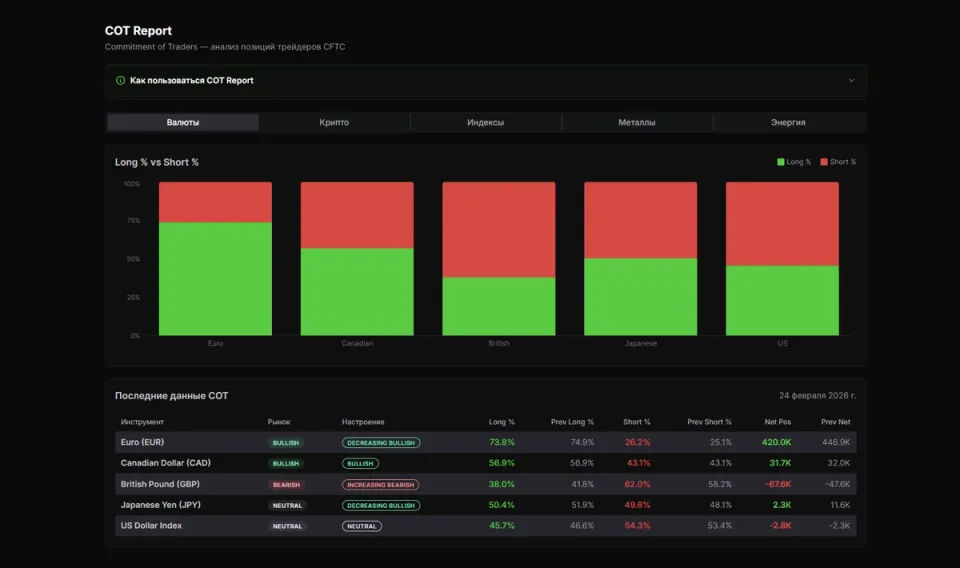Click the info icon beside Как пользоваться COT Report
Image resolution: width=960 pixels, height=568 pixels.
pyautogui.click(x=121, y=80)
